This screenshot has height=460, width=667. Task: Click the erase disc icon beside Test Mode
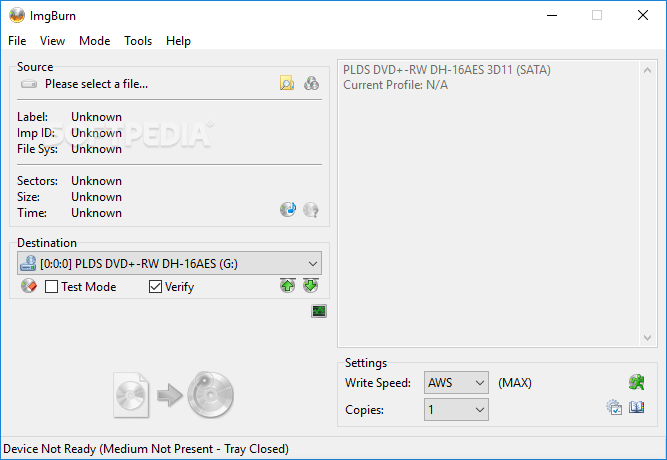pos(29,286)
